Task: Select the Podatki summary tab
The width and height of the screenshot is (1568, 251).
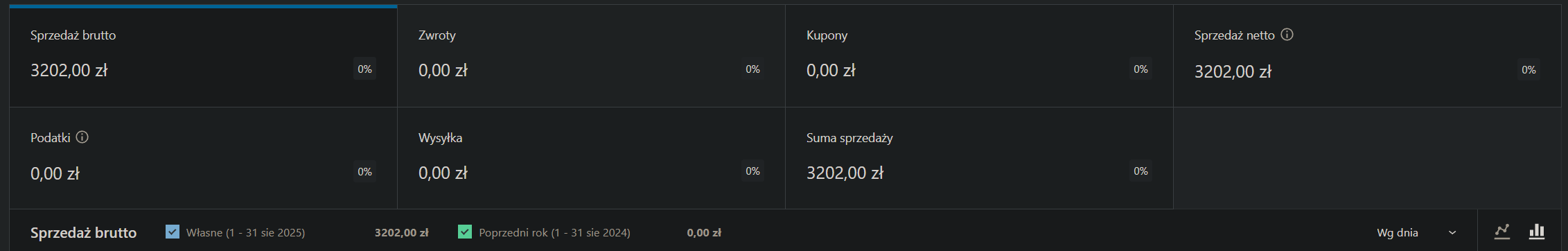Action: pos(203,158)
